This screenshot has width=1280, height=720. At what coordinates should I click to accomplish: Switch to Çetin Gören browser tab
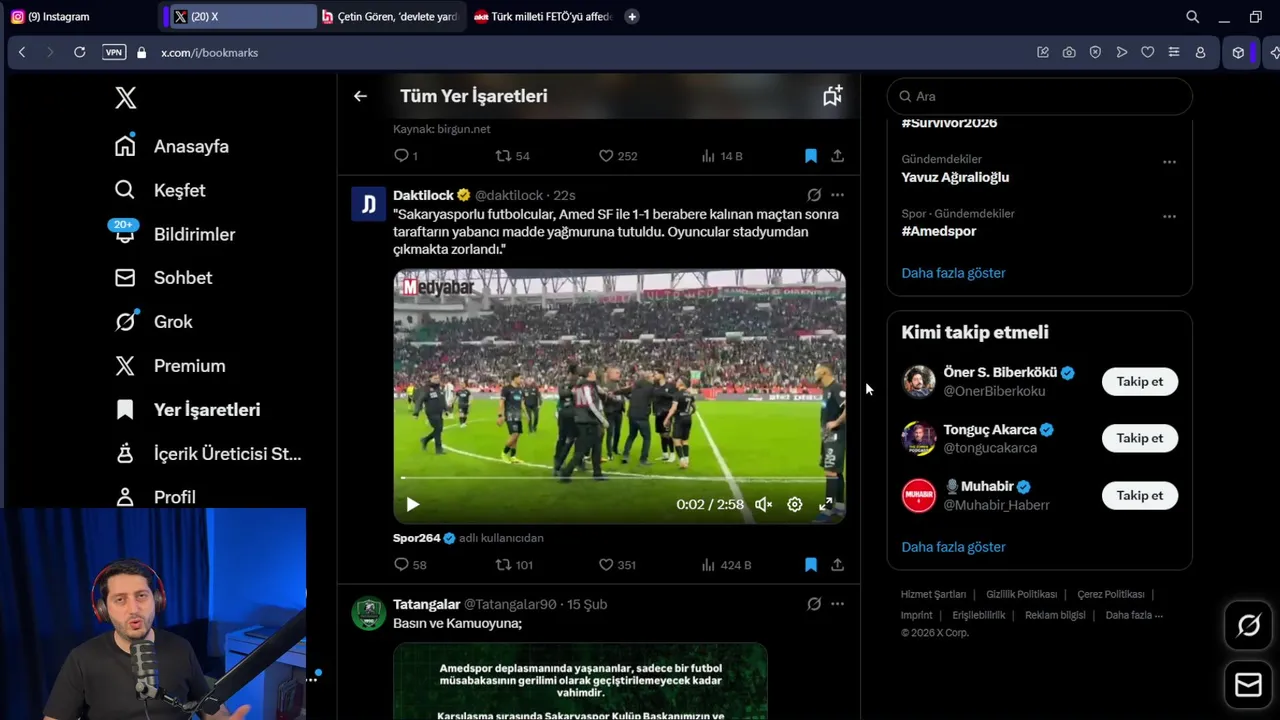391,16
